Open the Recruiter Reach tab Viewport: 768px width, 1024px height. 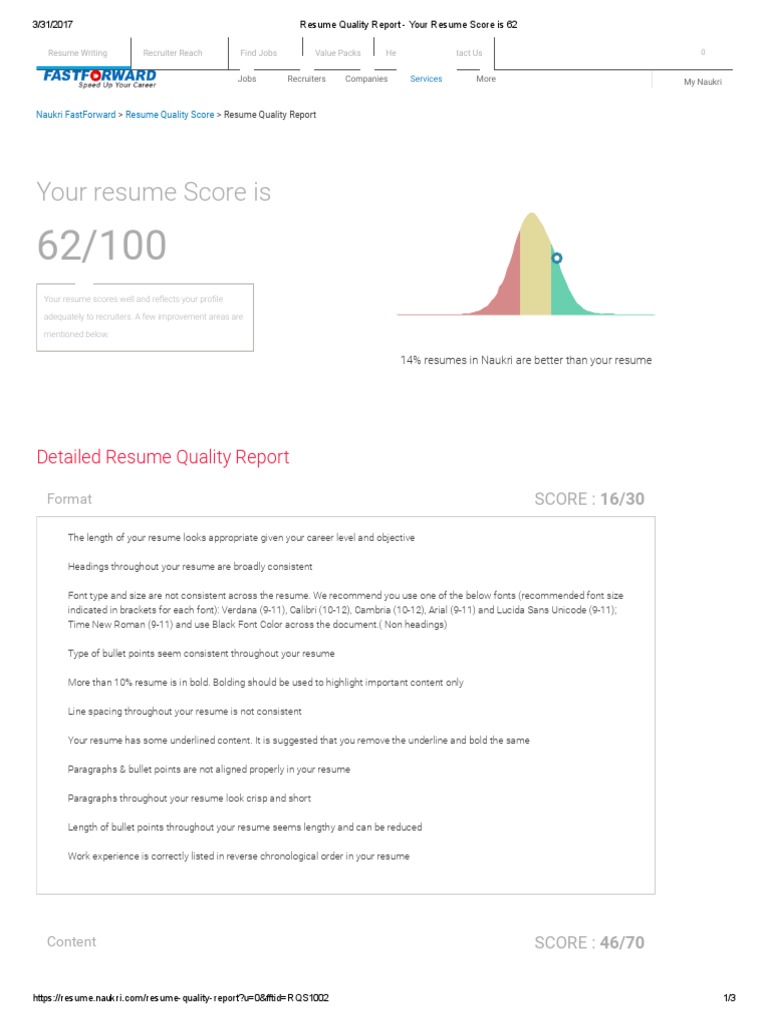[172, 53]
